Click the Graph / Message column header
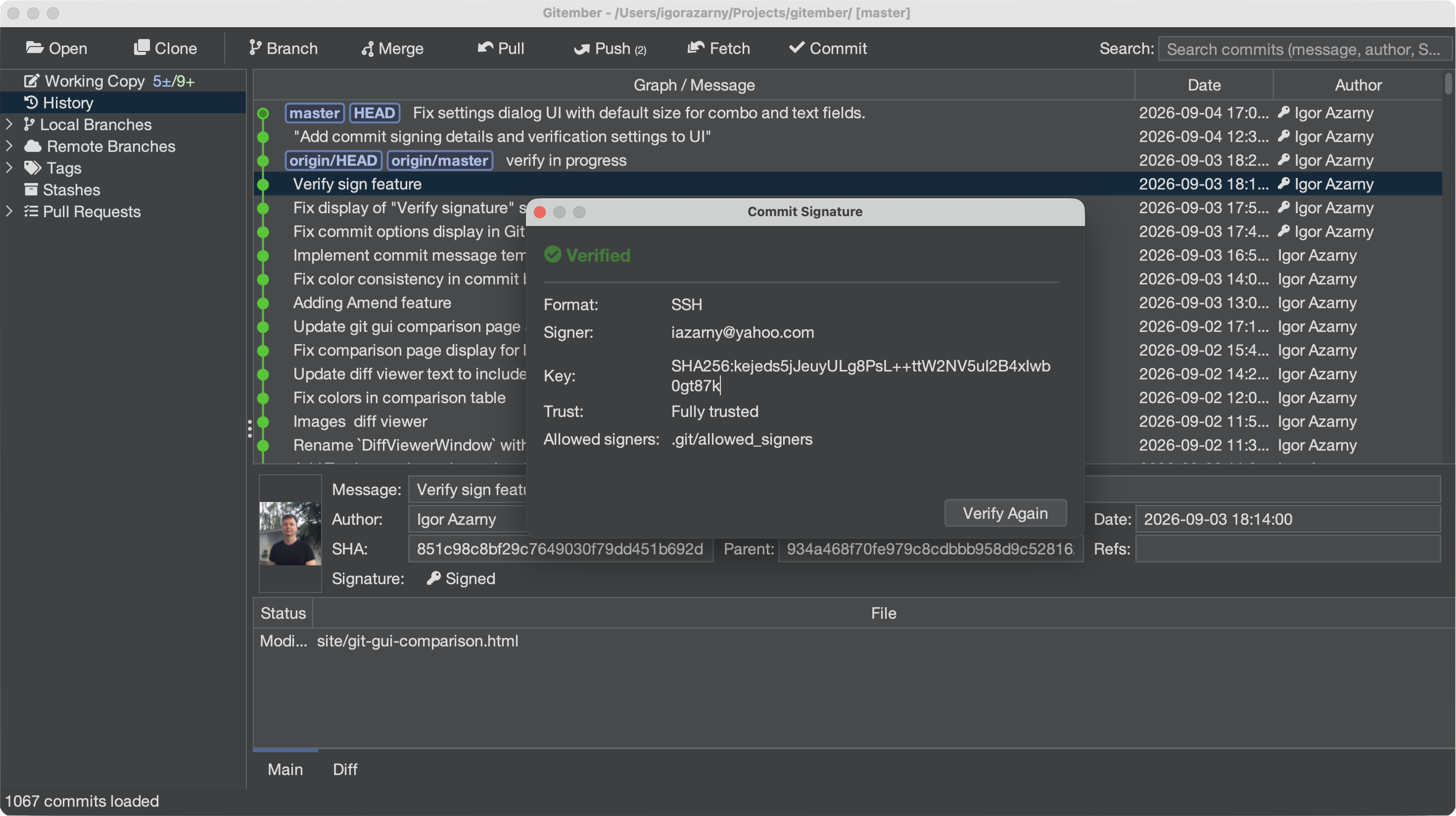Image resolution: width=1456 pixels, height=816 pixels. tap(694, 85)
